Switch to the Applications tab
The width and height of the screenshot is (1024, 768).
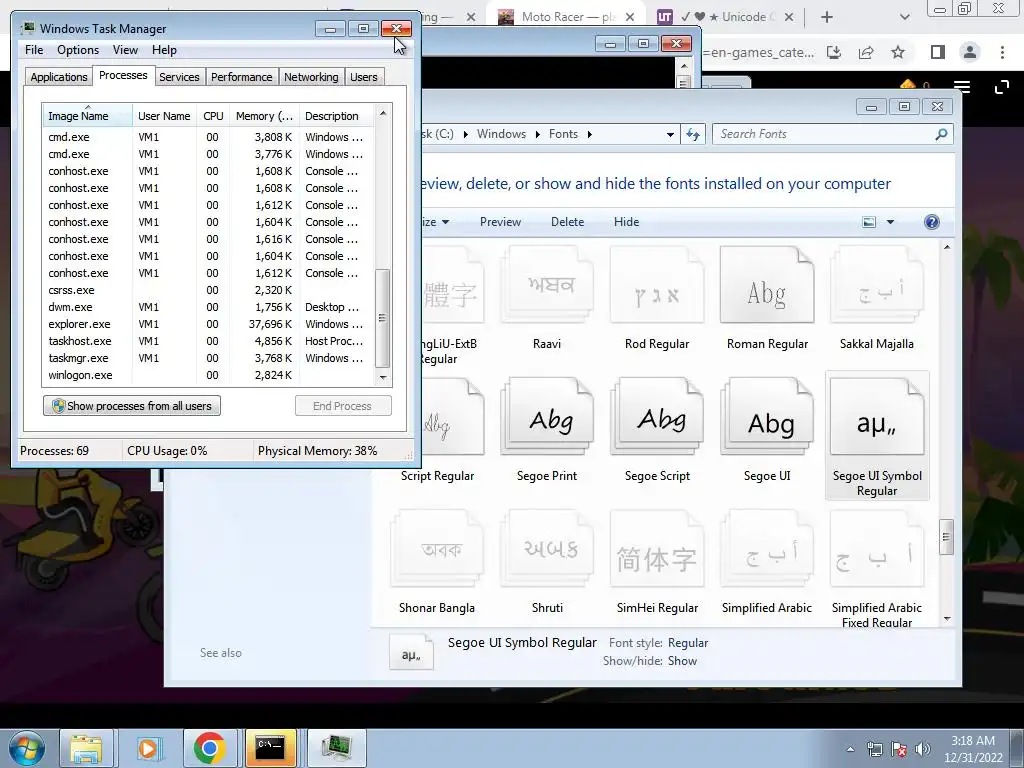[59, 77]
